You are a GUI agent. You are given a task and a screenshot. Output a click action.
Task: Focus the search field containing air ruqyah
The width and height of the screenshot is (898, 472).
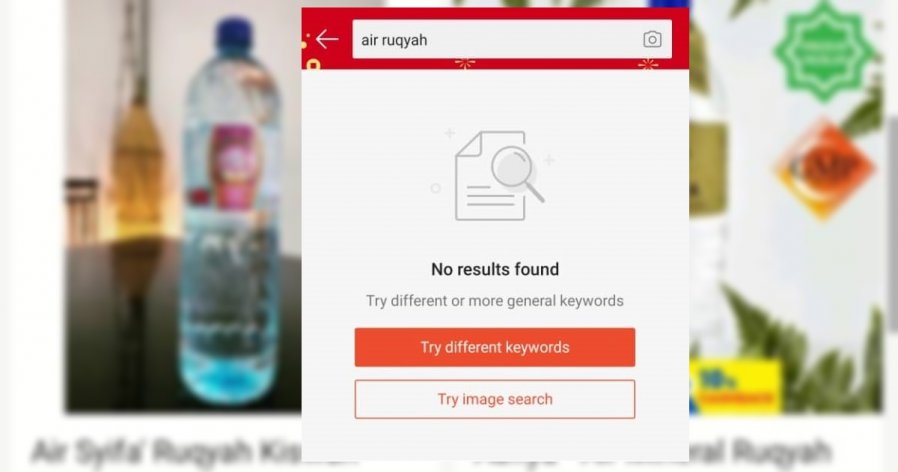[512, 39]
